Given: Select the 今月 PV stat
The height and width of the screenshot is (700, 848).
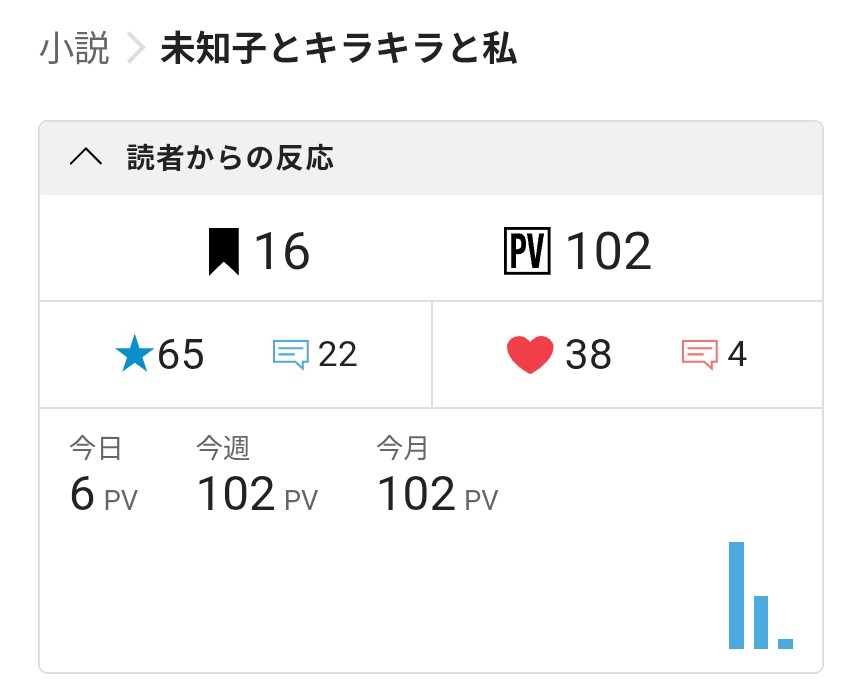Looking at the screenshot, I should [x=436, y=477].
